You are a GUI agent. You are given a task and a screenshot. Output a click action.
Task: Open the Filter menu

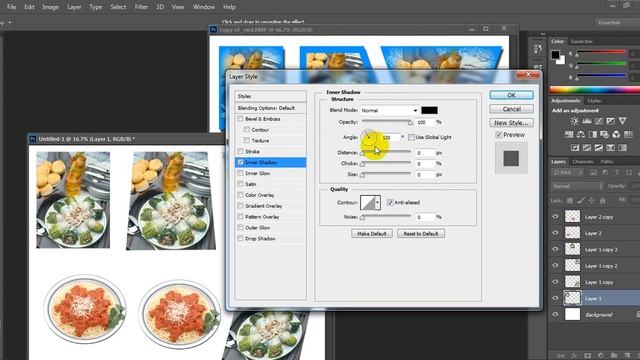141,7
